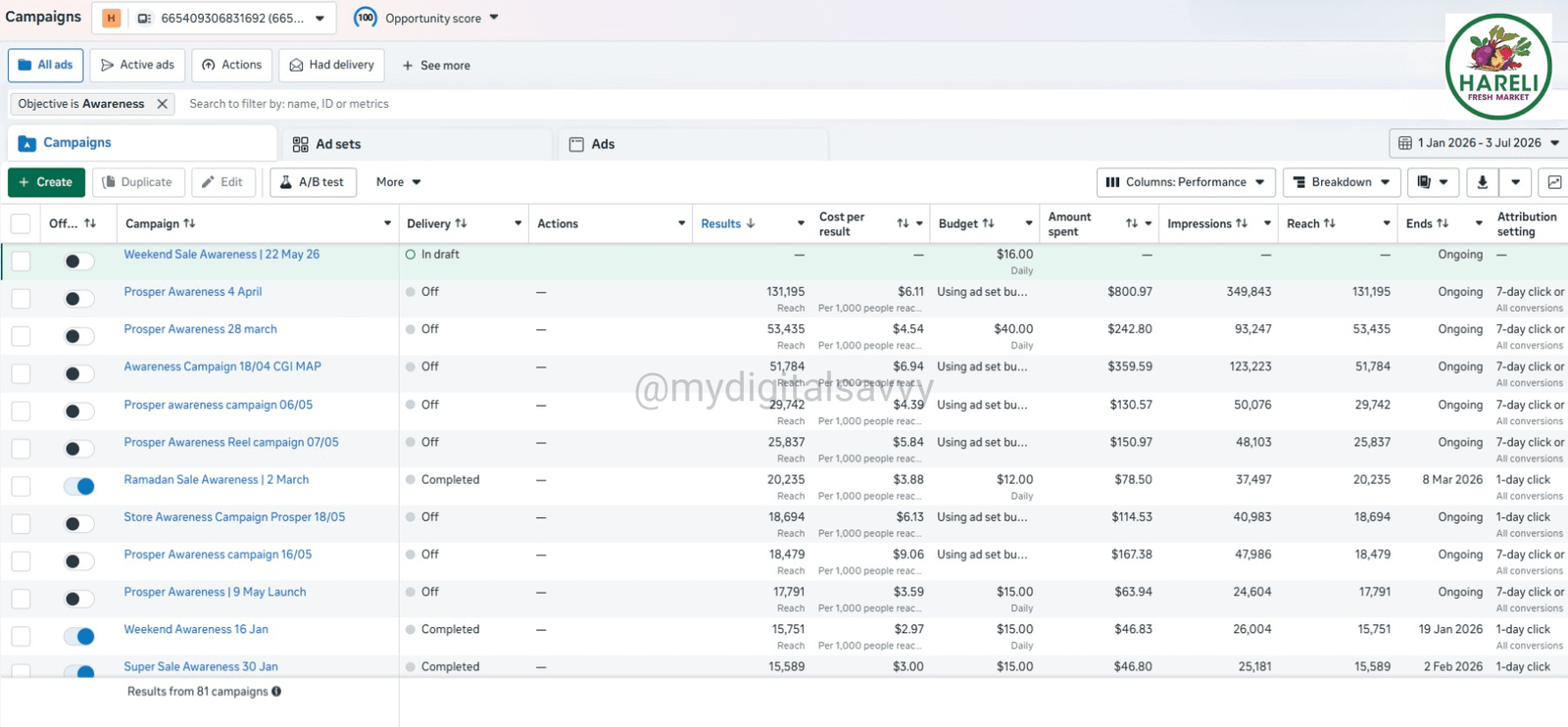
Task: Open Weekend Sale Awareness 22 May 26 link
Action: (221, 255)
